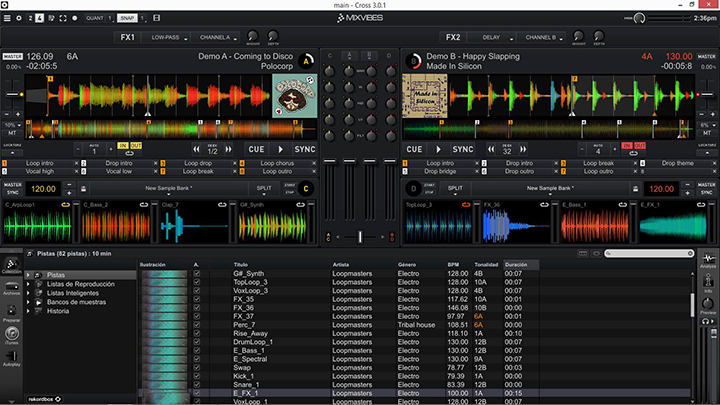The image size is (720, 405).
Task: Click the FX2 button
Action: point(453,38)
